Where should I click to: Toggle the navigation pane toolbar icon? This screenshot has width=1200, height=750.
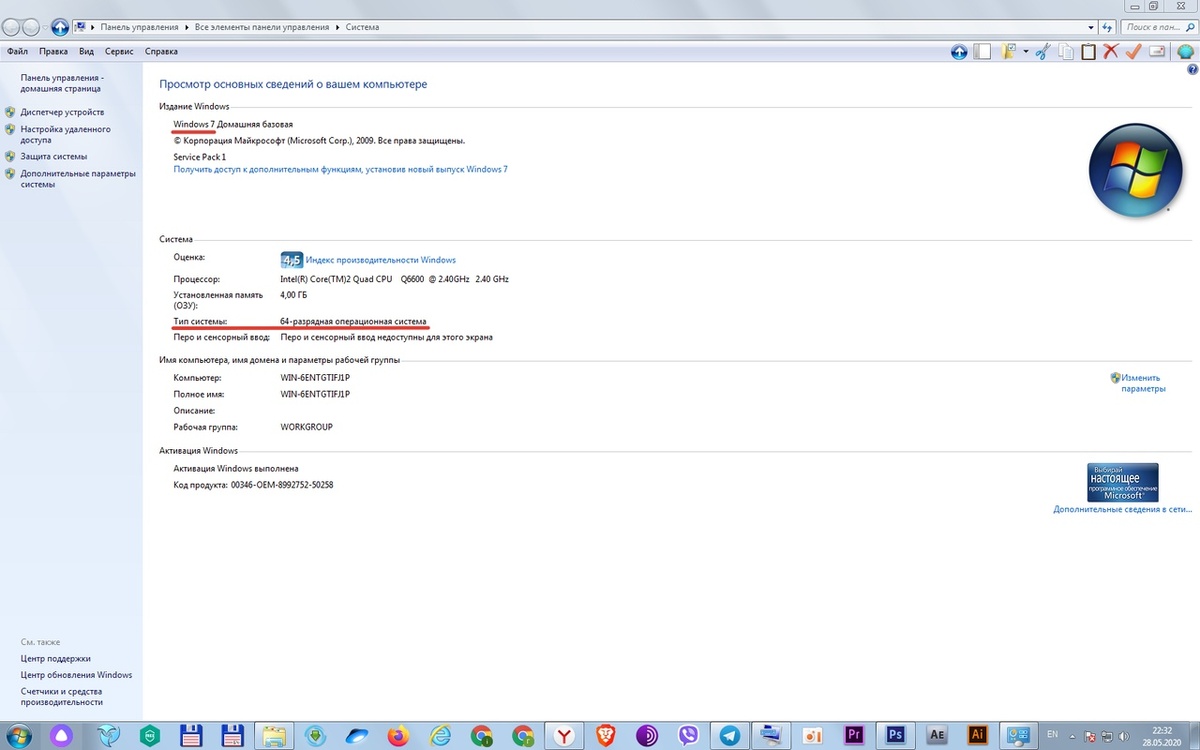[x=984, y=52]
